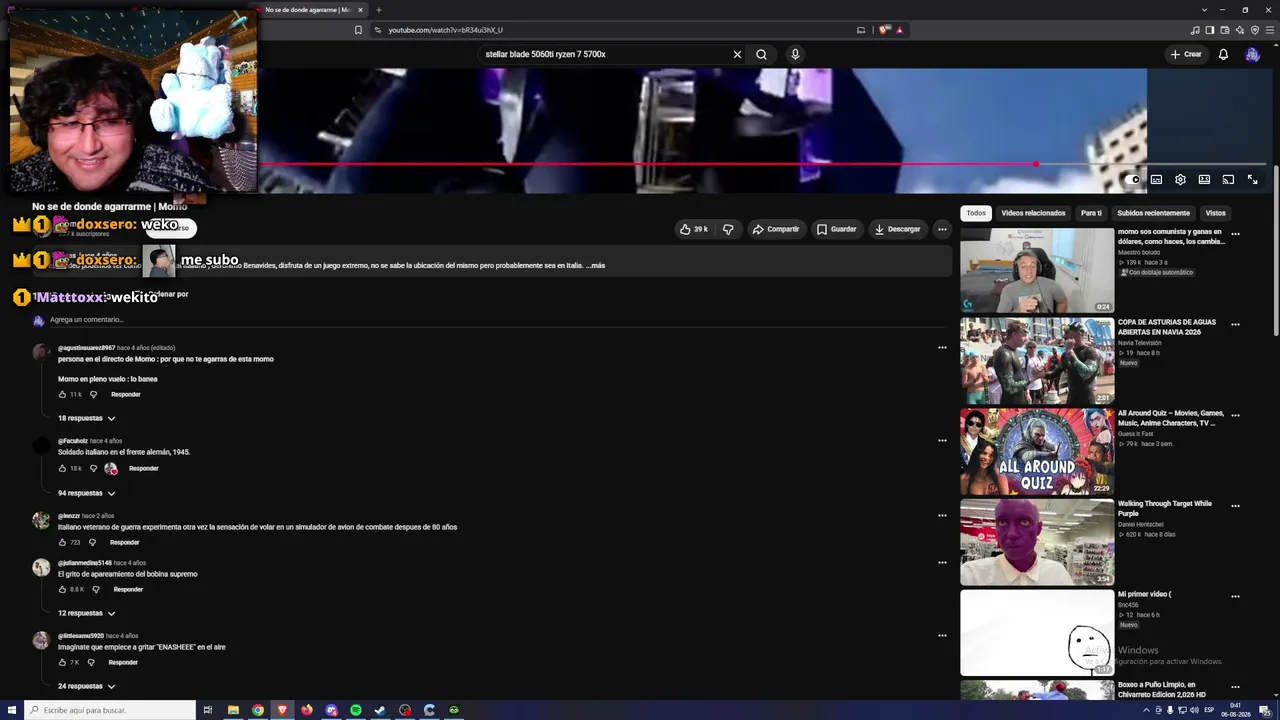Open Brave Rewards triangle icon
The width and height of the screenshot is (1280, 720).
899,30
